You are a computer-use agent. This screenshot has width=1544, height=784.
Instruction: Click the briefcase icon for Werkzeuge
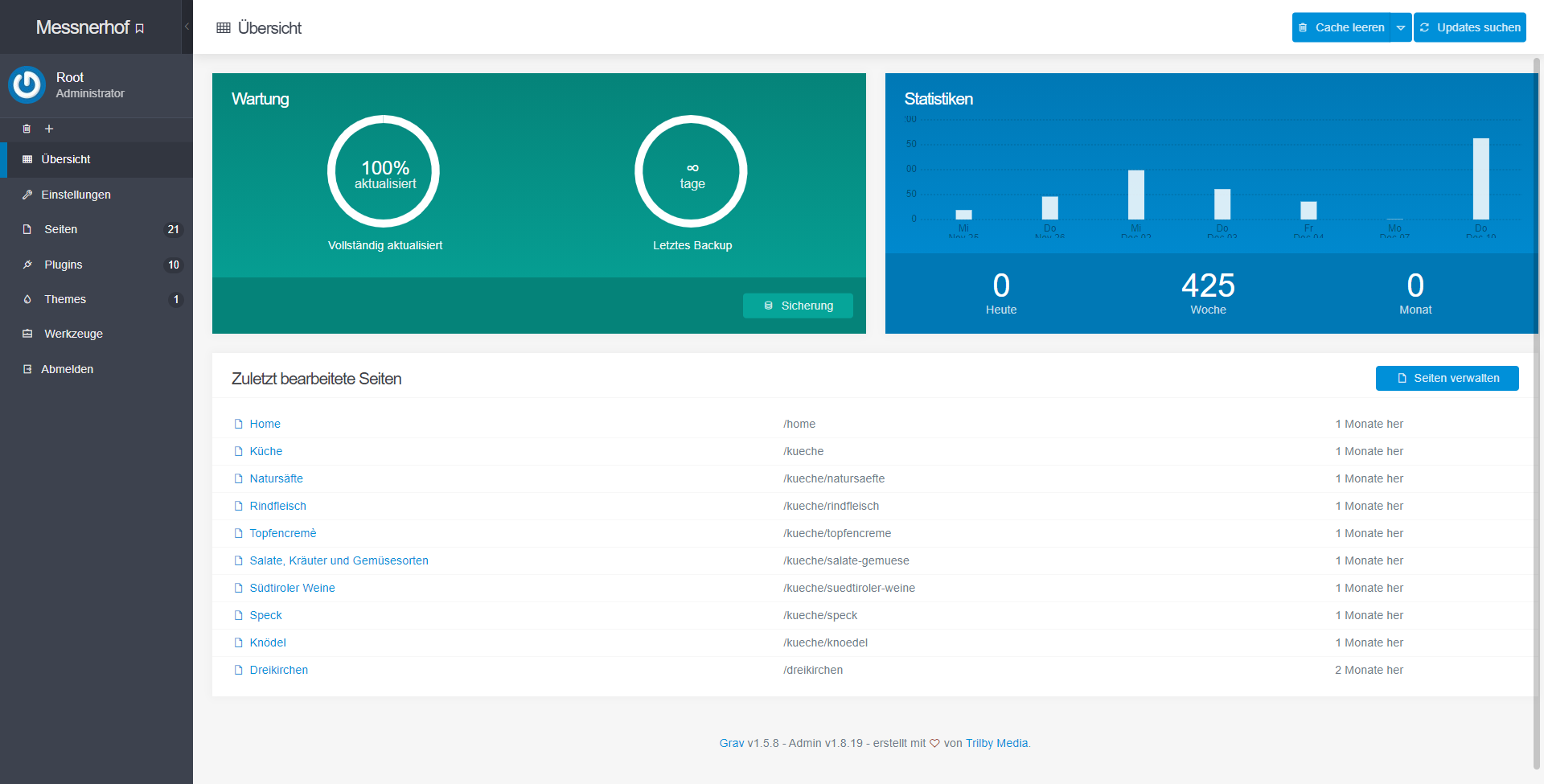tap(27, 334)
